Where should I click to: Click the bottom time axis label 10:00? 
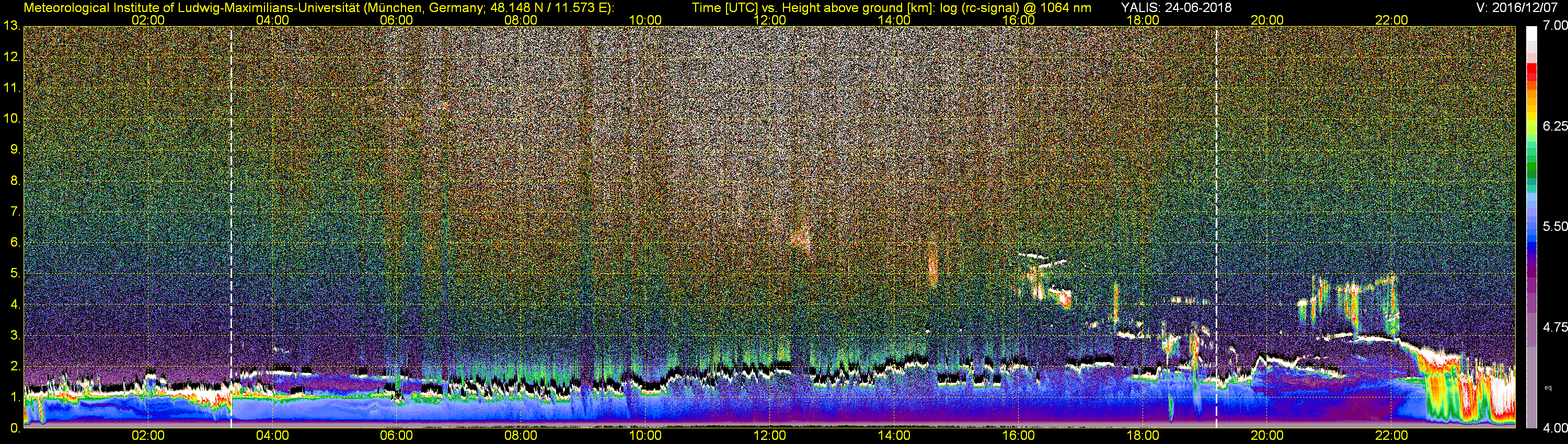coord(645,436)
